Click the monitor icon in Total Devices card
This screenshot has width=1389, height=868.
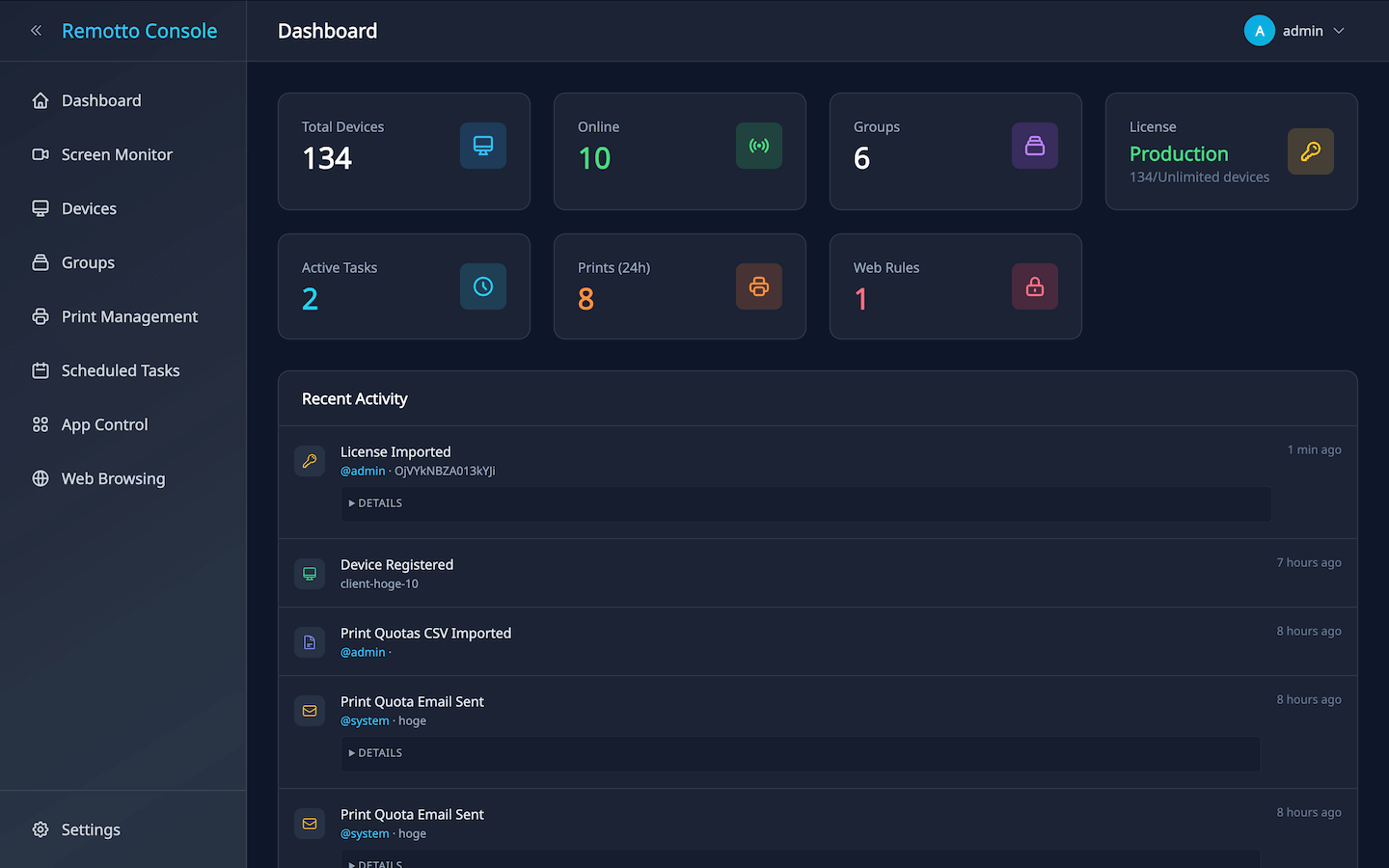tap(483, 146)
